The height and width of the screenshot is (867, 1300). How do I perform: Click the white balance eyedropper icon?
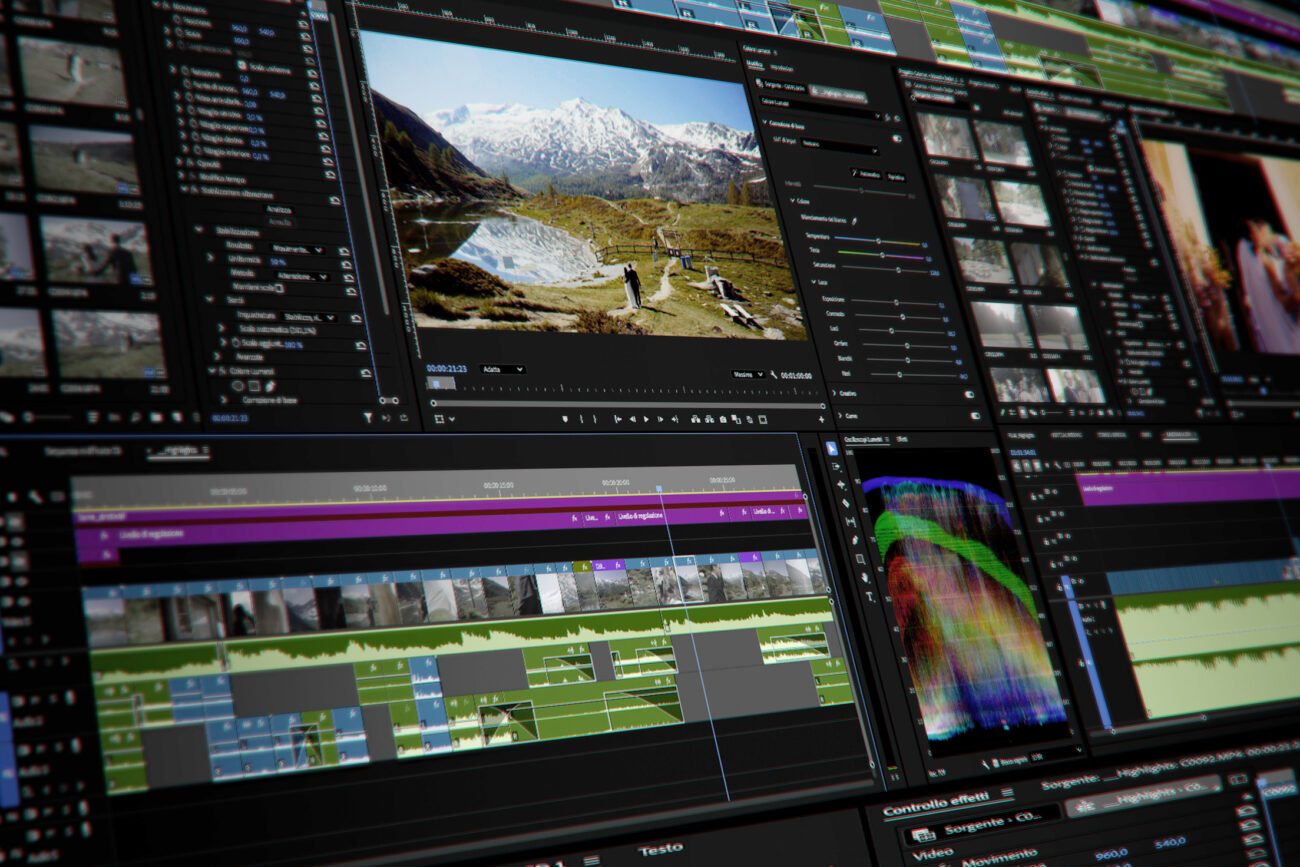point(853,220)
